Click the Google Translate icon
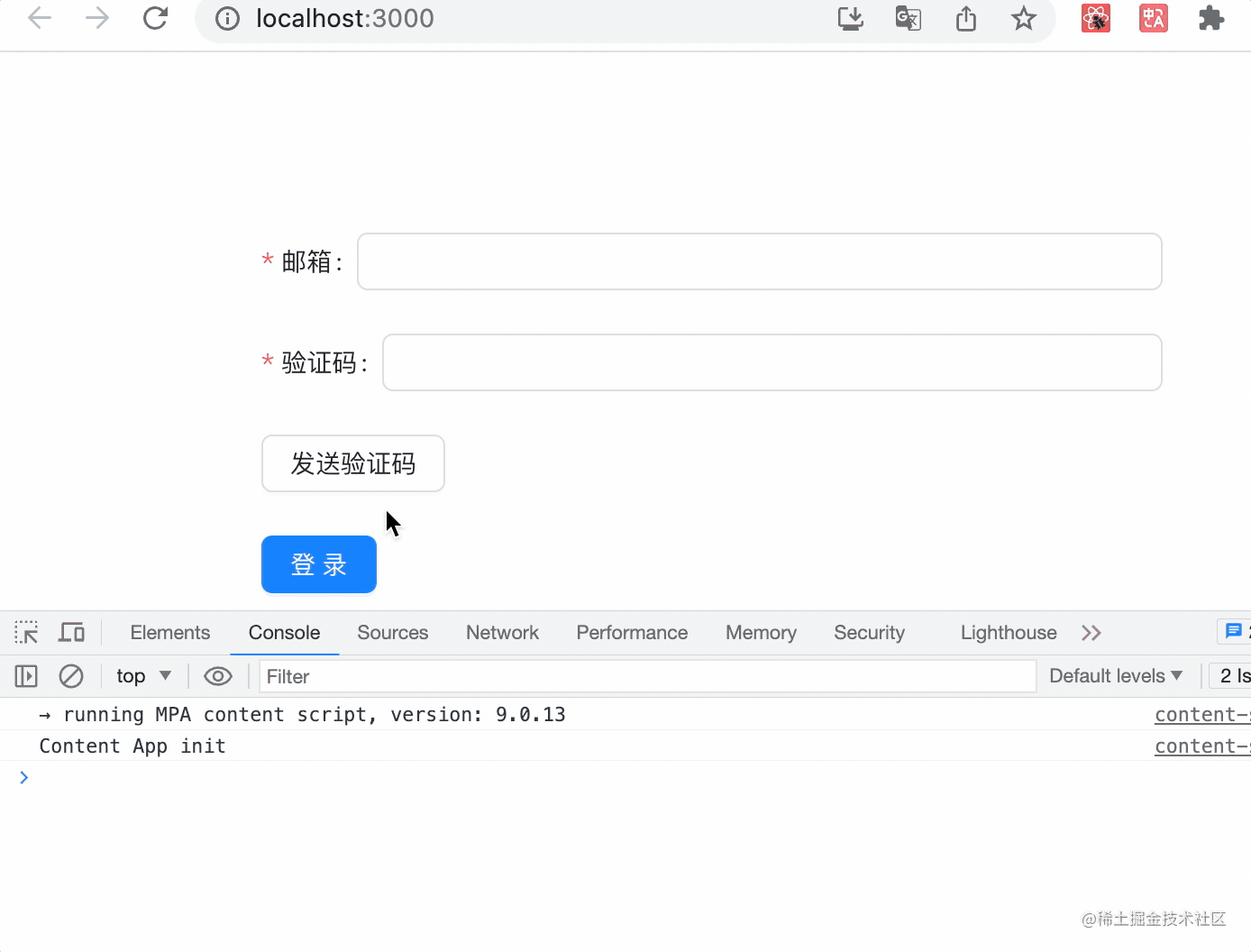Viewport: 1251px width, 952px height. tap(908, 18)
